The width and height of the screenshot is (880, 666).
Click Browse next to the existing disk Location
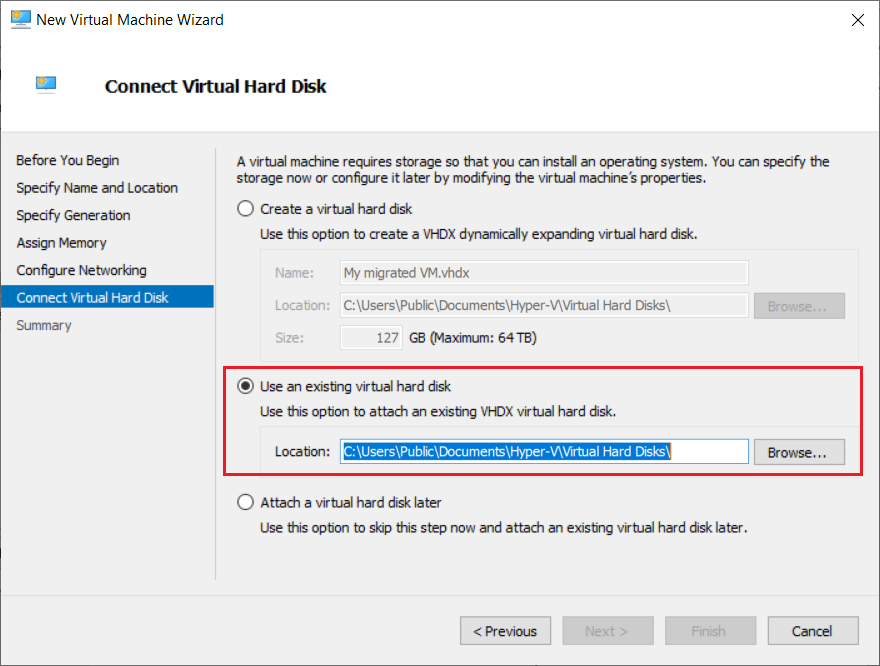pos(798,451)
